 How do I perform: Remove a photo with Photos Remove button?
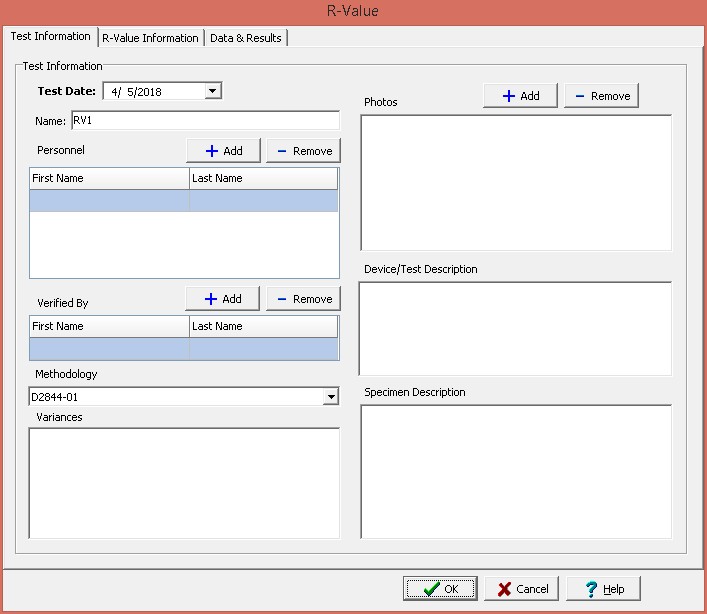click(601, 95)
